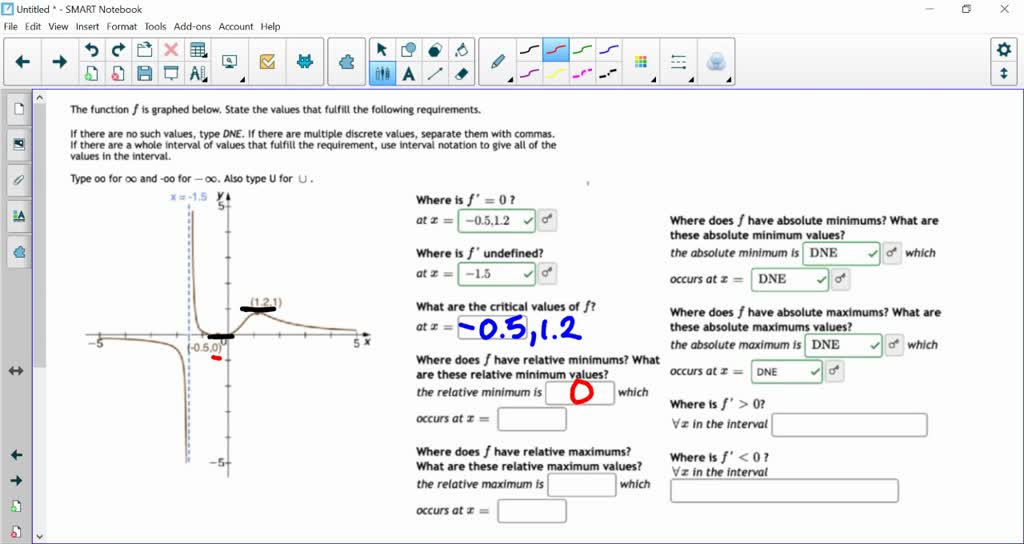The height and width of the screenshot is (544, 1024).
Task: Click preview button beside absolute minimum DNE answer
Action: 891,253
